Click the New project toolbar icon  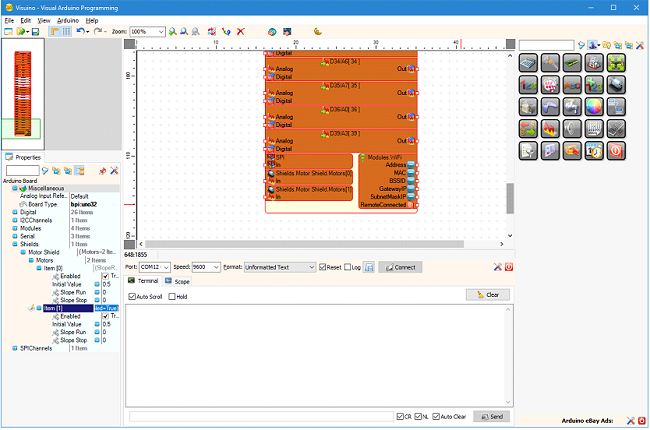coord(8,32)
